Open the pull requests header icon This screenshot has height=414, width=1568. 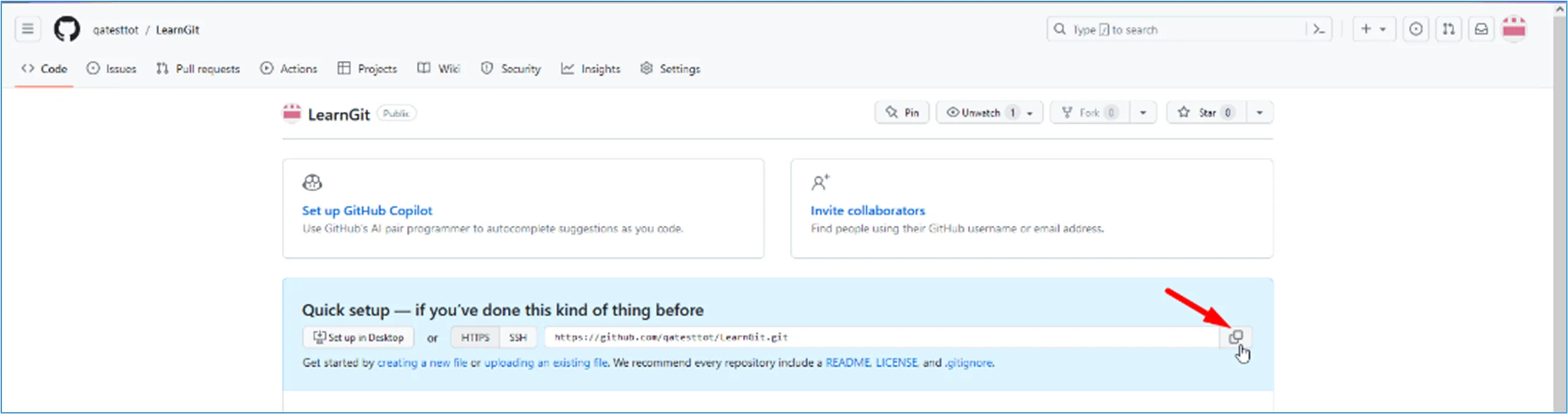(x=1449, y=29)
